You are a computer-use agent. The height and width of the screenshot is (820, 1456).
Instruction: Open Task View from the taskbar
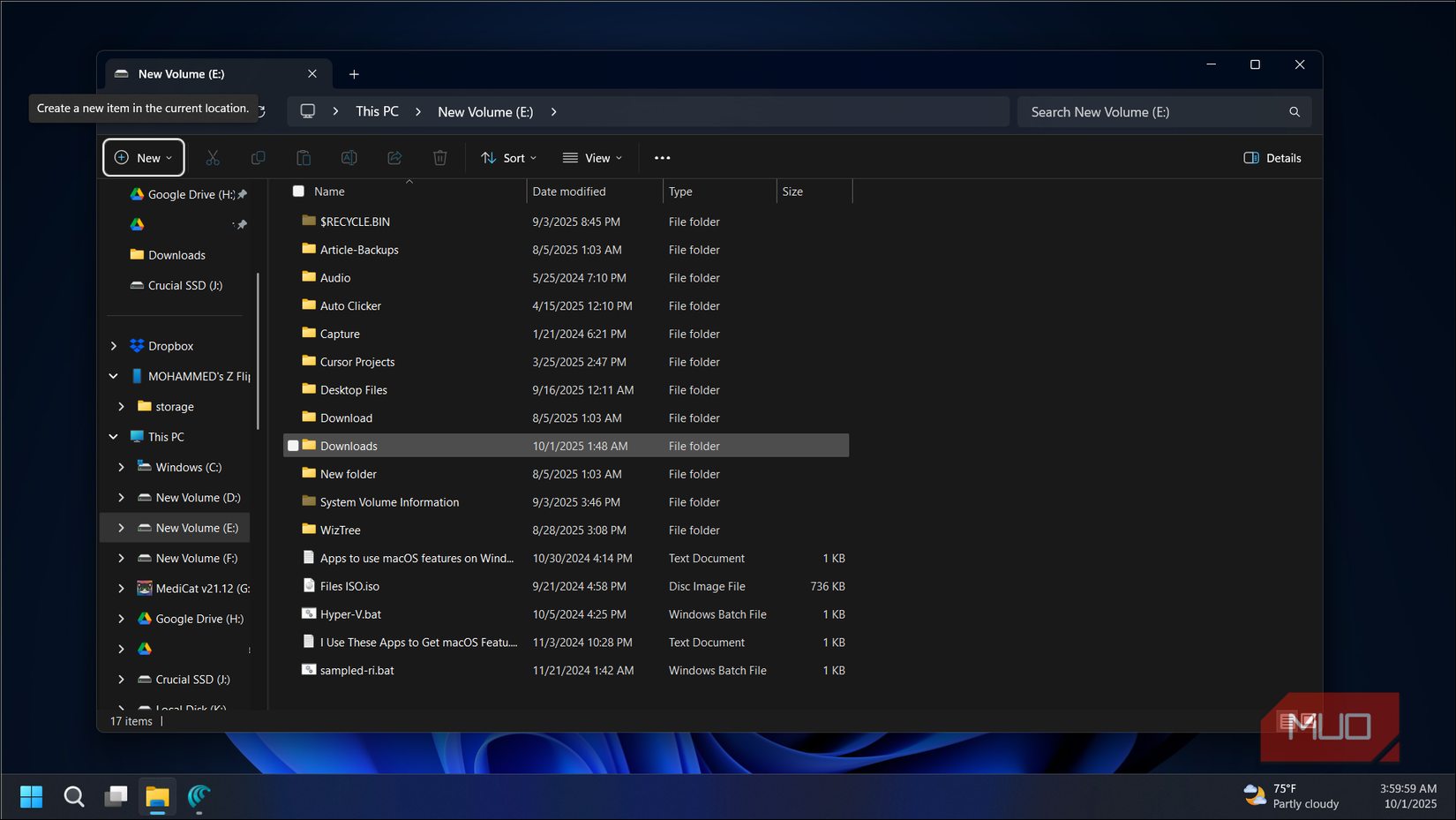[x=116, y=795]
